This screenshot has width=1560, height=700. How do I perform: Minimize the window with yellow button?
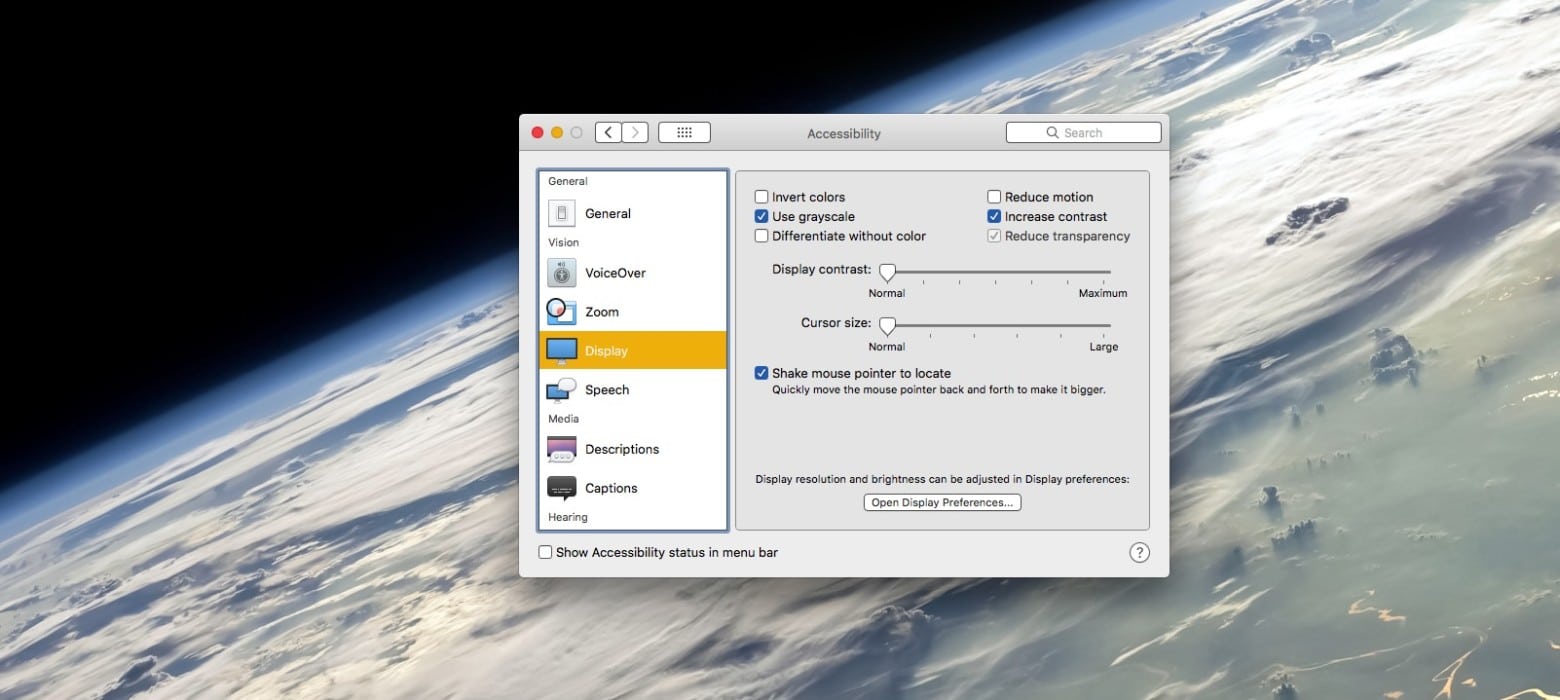(557, 132)
